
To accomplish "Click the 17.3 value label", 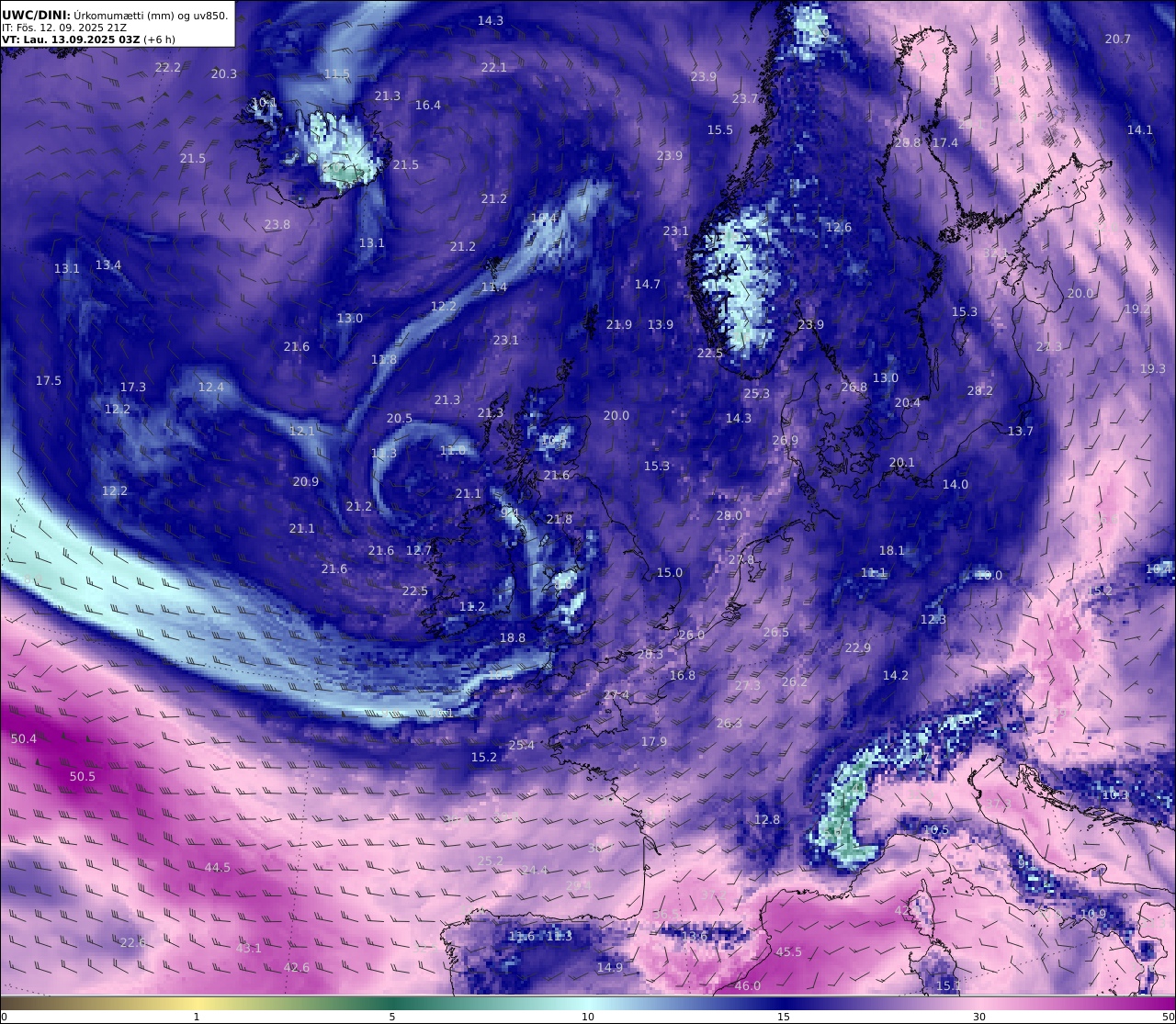I will click(x=132, y=387).
